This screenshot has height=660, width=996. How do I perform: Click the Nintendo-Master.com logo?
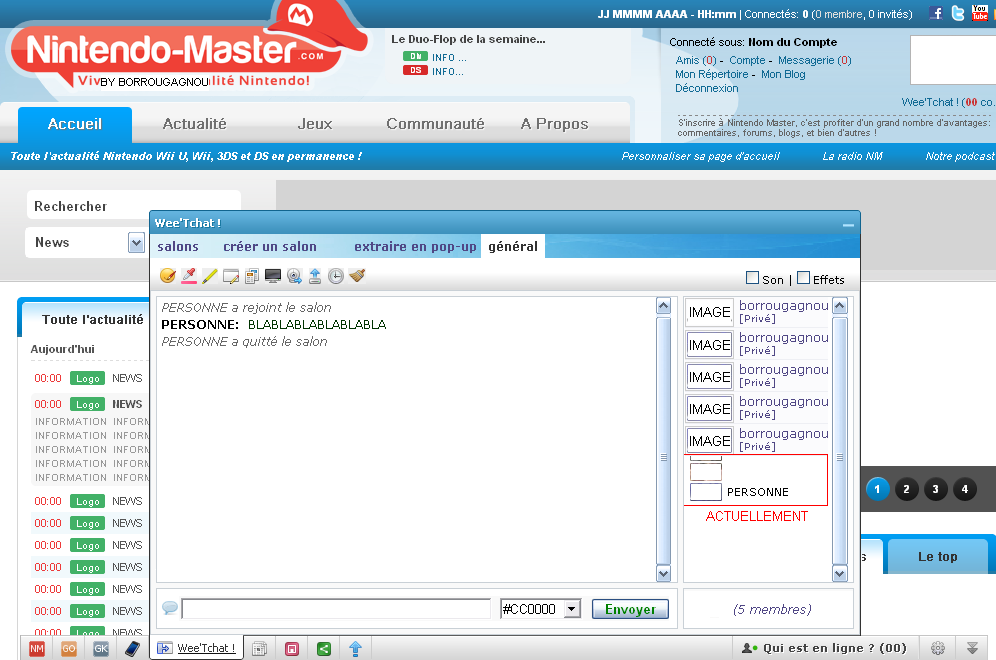(x=188, y=50)
